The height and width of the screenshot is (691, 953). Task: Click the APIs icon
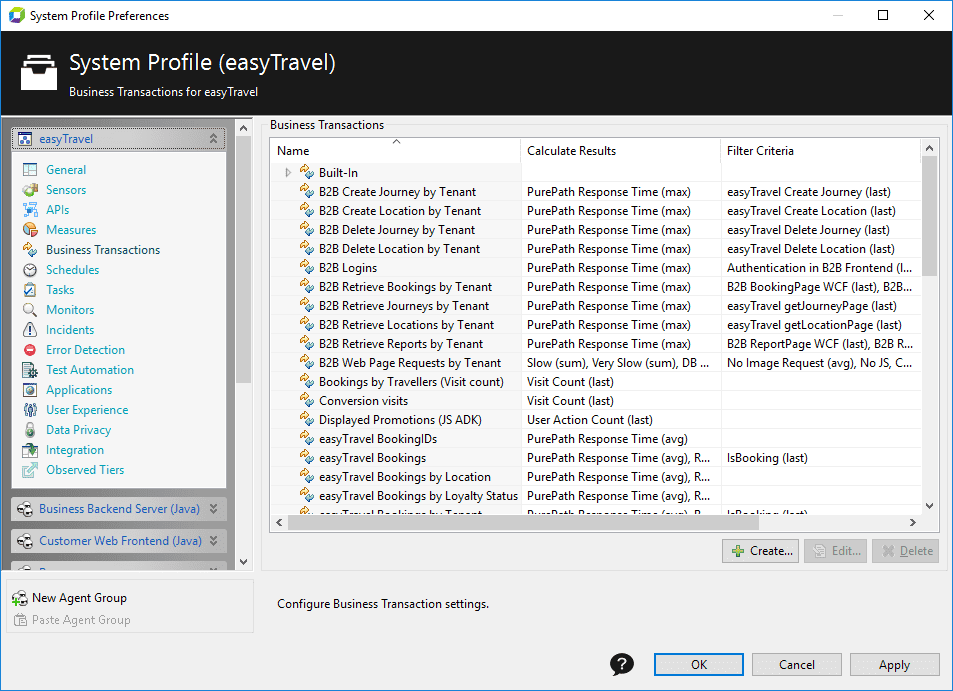[x=30, y=210]
